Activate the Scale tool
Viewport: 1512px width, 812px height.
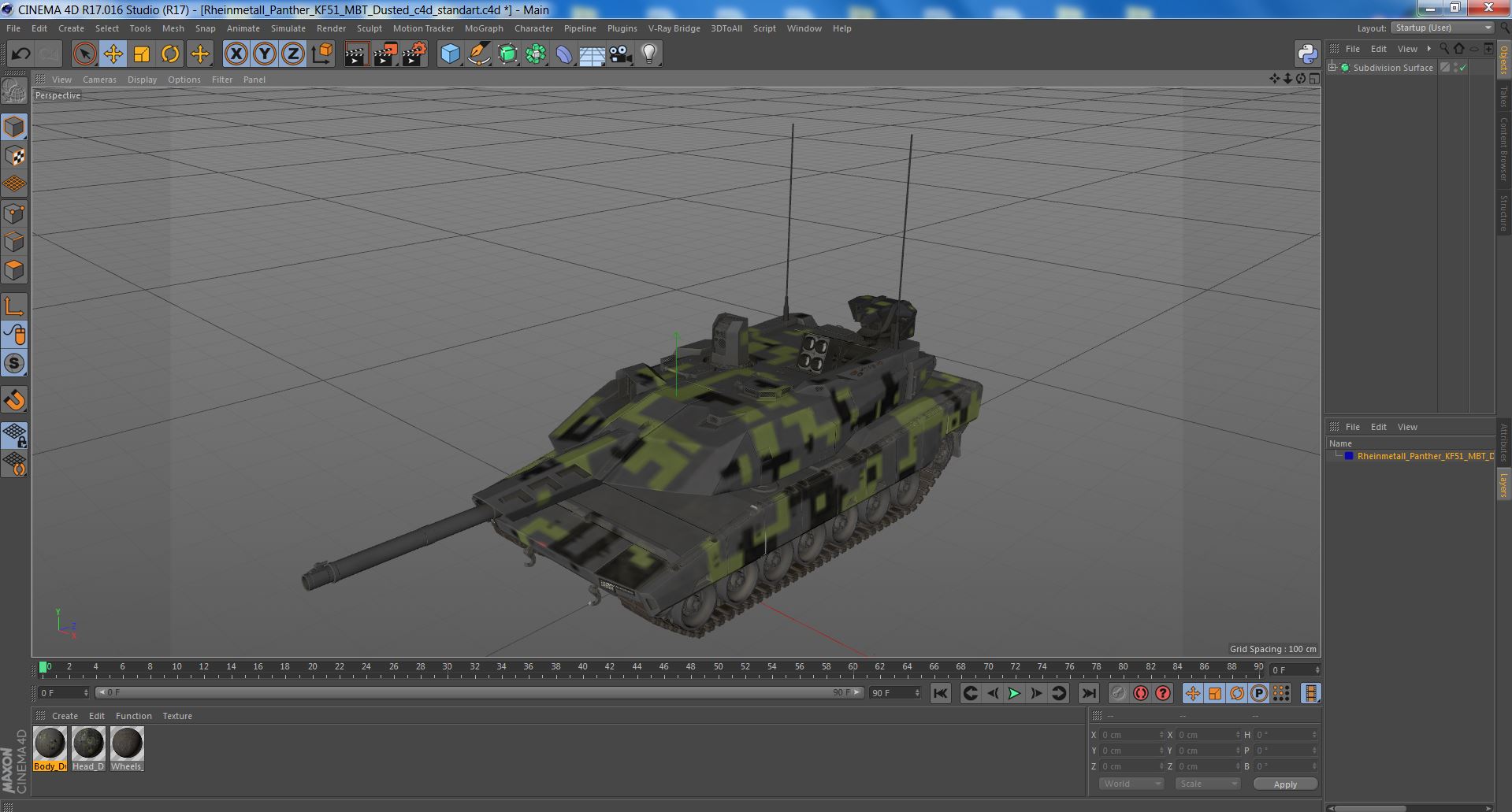click(142, 54)
